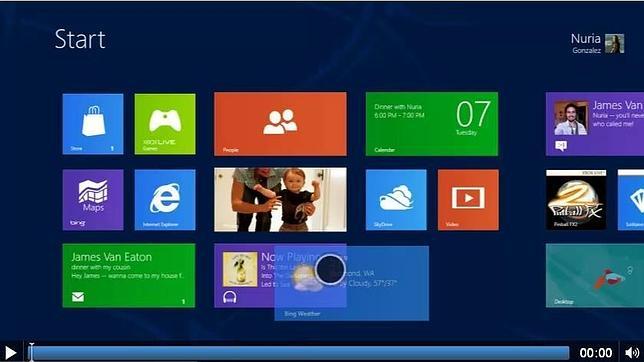The height and width of the screenshot is (362, 644).
Task: Open the Video tile
Action: tap(468, 200)
